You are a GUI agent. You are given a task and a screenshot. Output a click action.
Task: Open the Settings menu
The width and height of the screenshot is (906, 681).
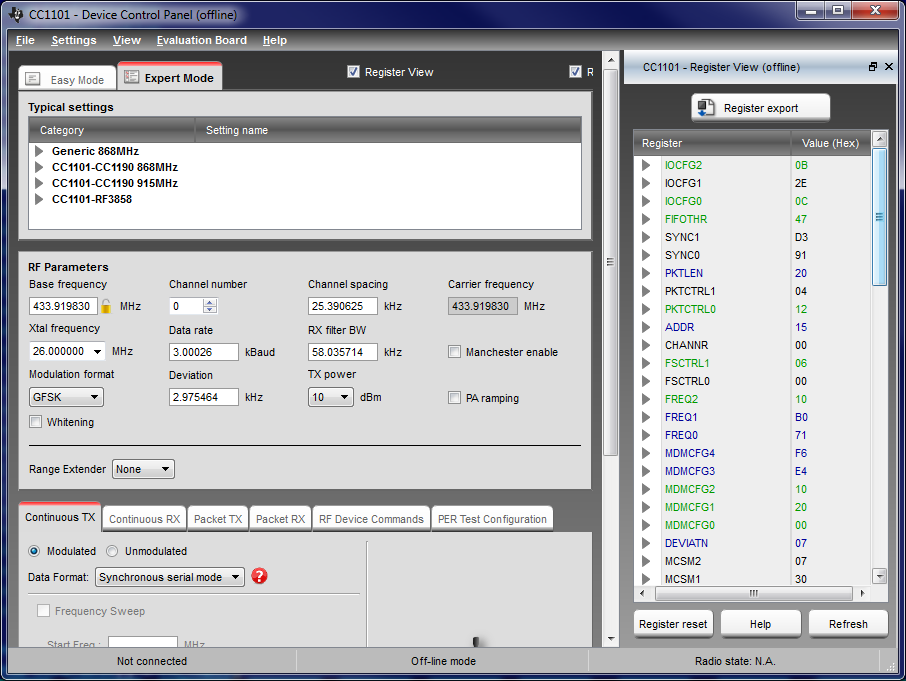click(73, 40)
